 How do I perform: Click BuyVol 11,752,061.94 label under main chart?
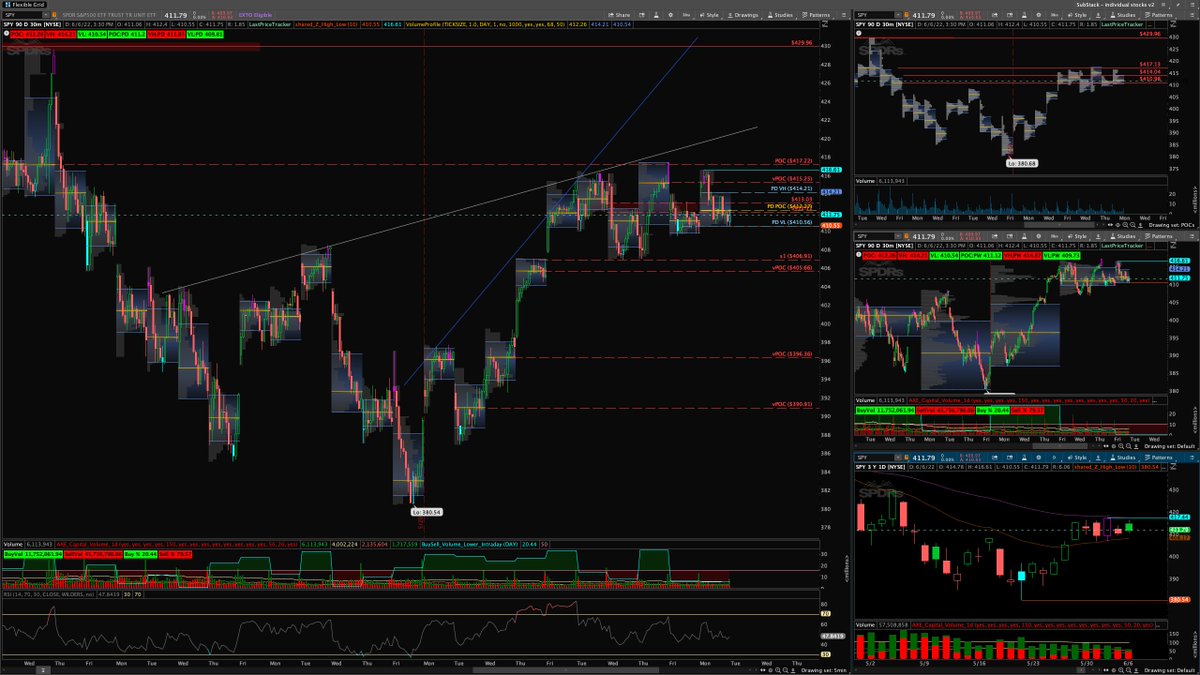pyautogui.click(x=33, y=554)
